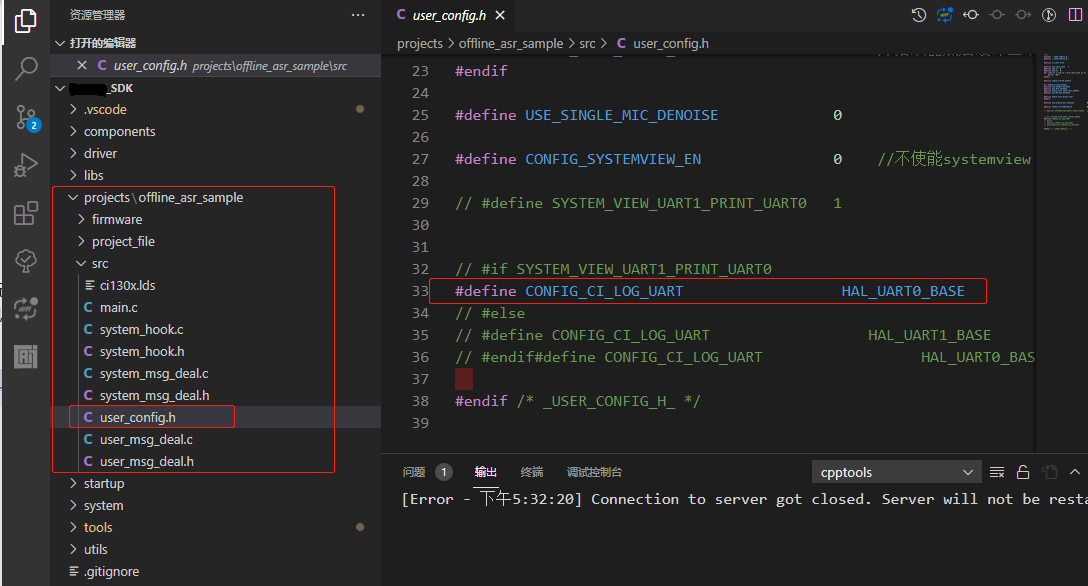Viewport: 1088px width, 586px height.
Task: Click the timeline history icon in editor toolbar
Action: (919, 15)
